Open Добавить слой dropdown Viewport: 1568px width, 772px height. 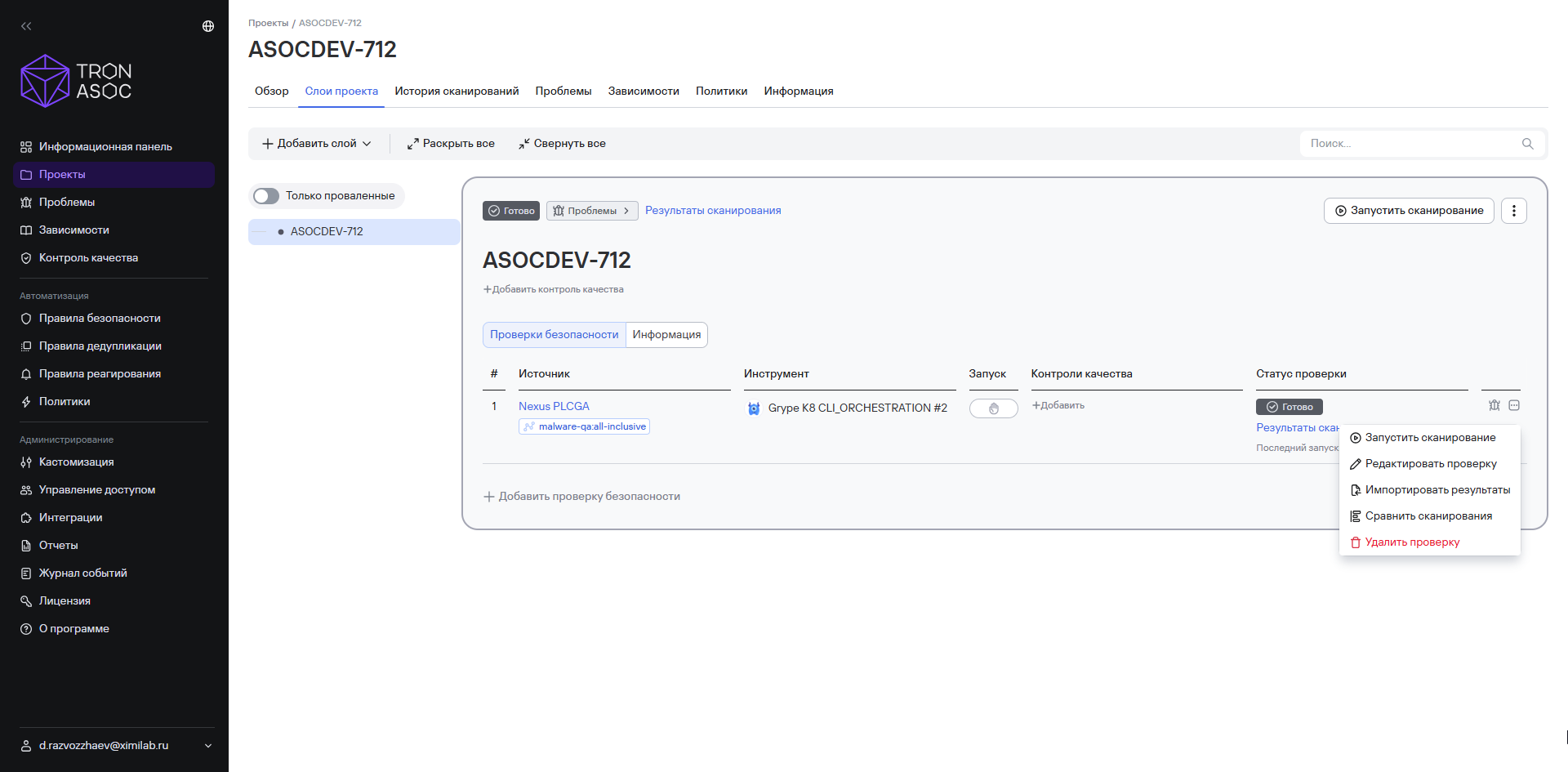pos(317,143)
